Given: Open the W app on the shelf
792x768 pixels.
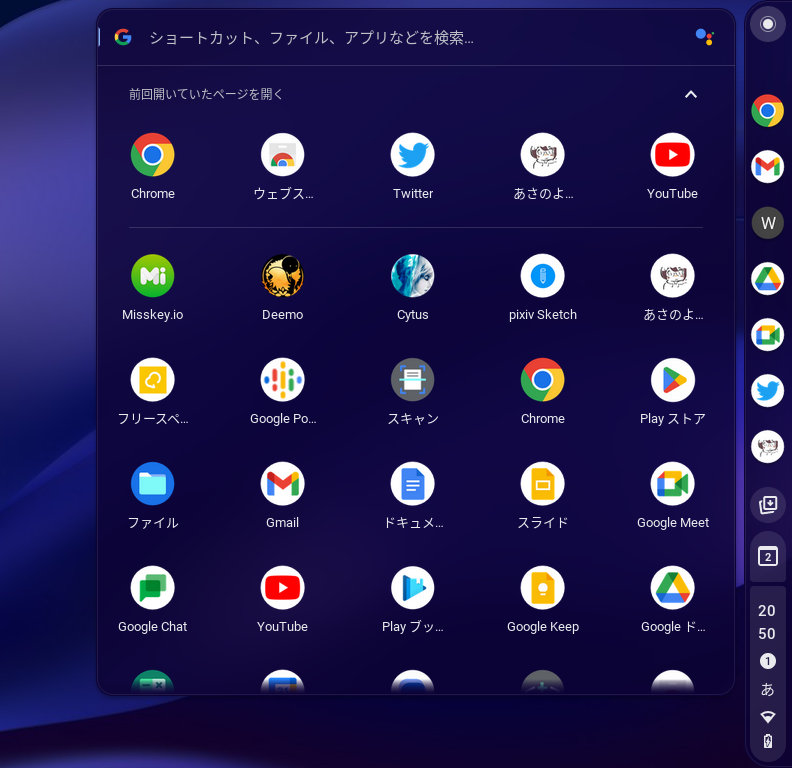Looking at the screenshot, I should [x=767, y=223].
